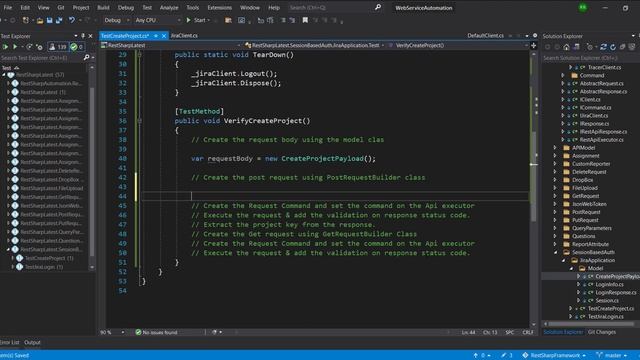Close the Test Explorer panel

pyautogui.click(x=91, y=36)
